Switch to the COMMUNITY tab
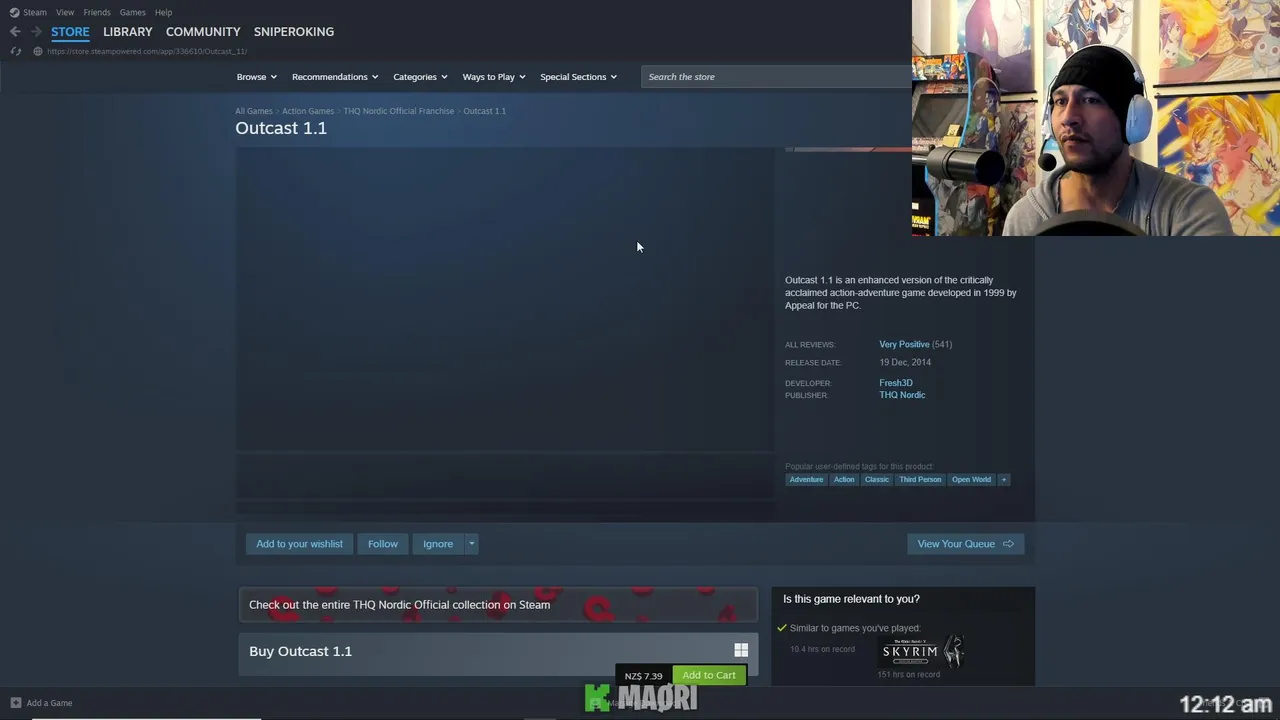 pyautogui.click(x=203, y=32)
